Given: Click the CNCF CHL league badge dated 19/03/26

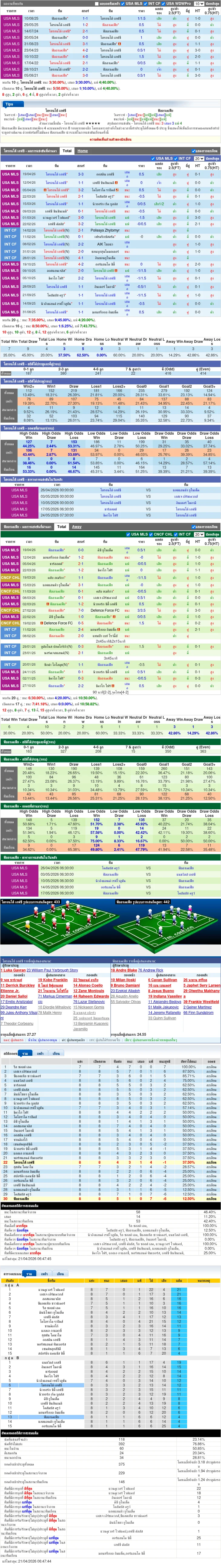Looking at the screenshot, I should [x=10, y=578].
